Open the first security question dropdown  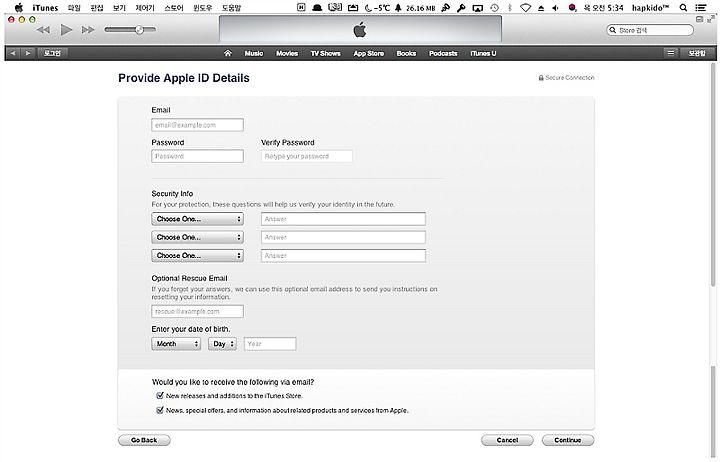197,219
